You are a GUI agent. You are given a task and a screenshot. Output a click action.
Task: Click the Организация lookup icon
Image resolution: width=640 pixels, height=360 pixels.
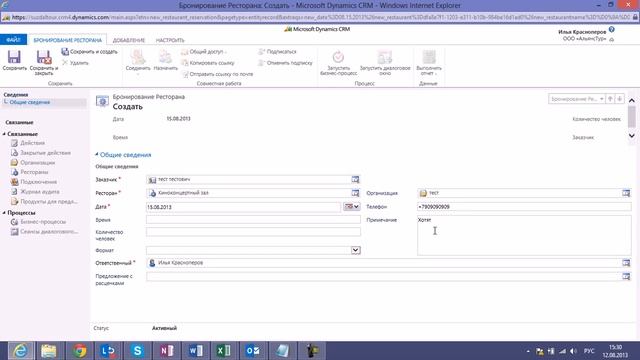pos(626,193)
